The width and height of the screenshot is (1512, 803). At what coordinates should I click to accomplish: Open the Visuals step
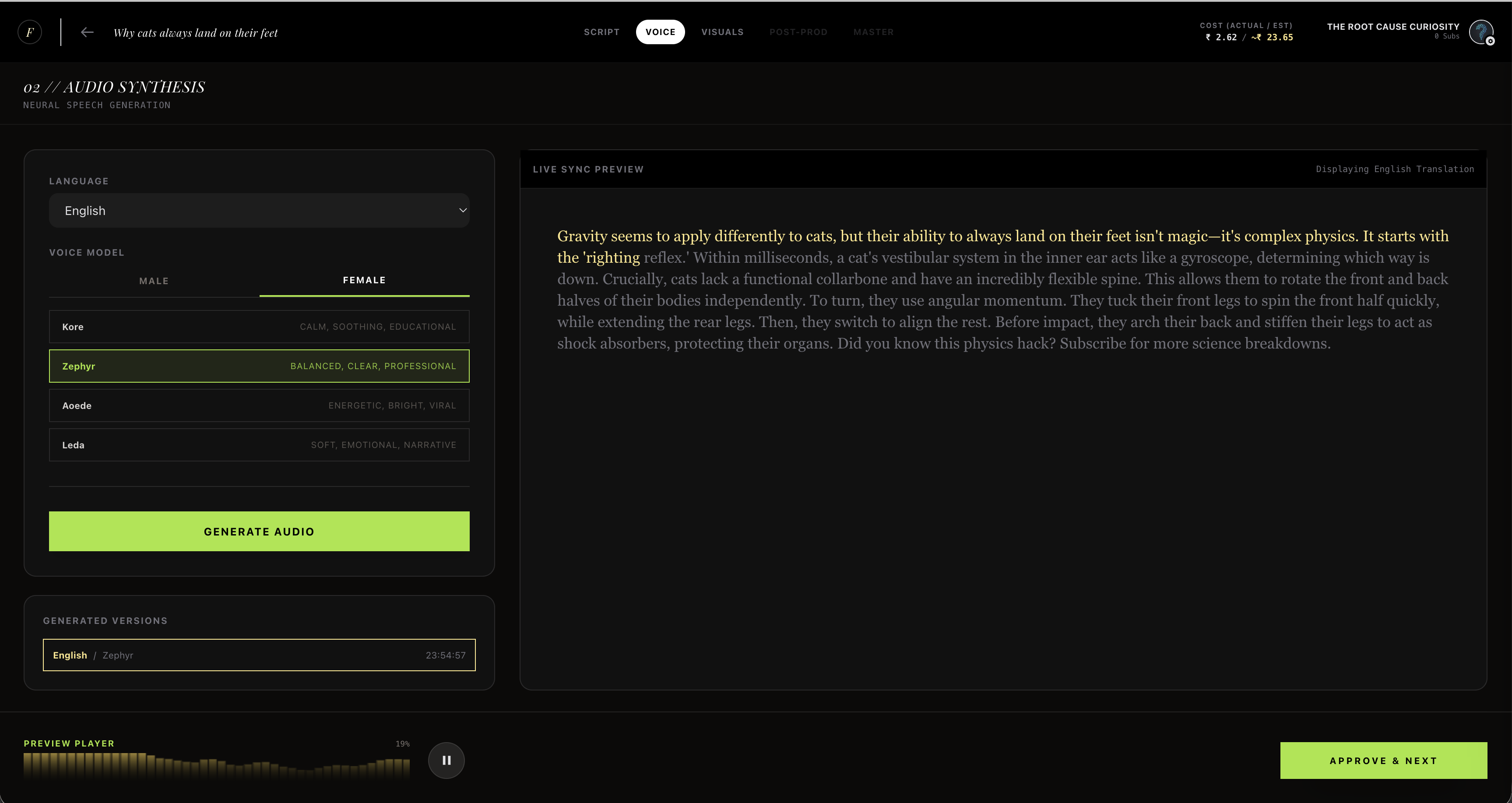pos(722,32)
